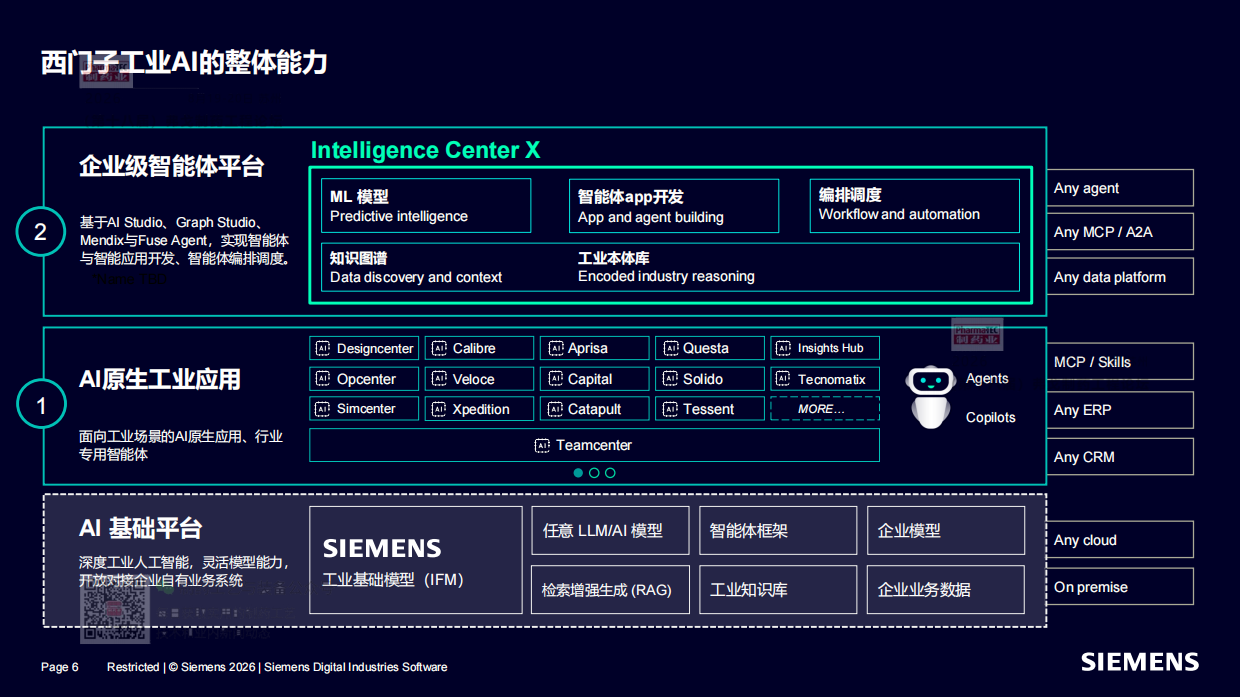Click the 智能体app开发 card
1240x697 pixels.
(674, 206)
